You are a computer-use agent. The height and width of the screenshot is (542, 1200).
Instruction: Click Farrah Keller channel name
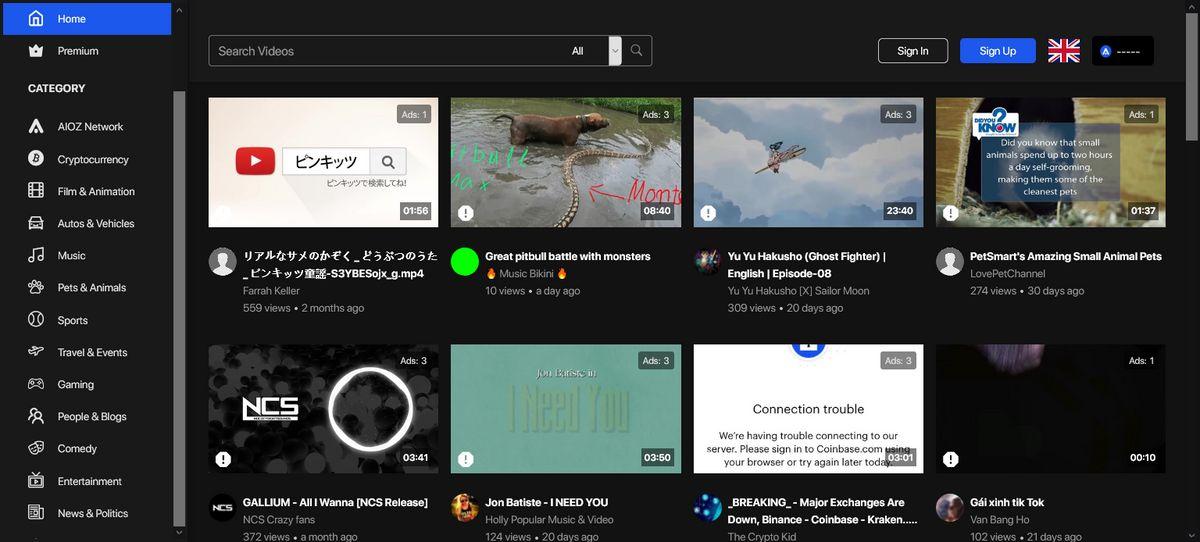tap(271, 291)
